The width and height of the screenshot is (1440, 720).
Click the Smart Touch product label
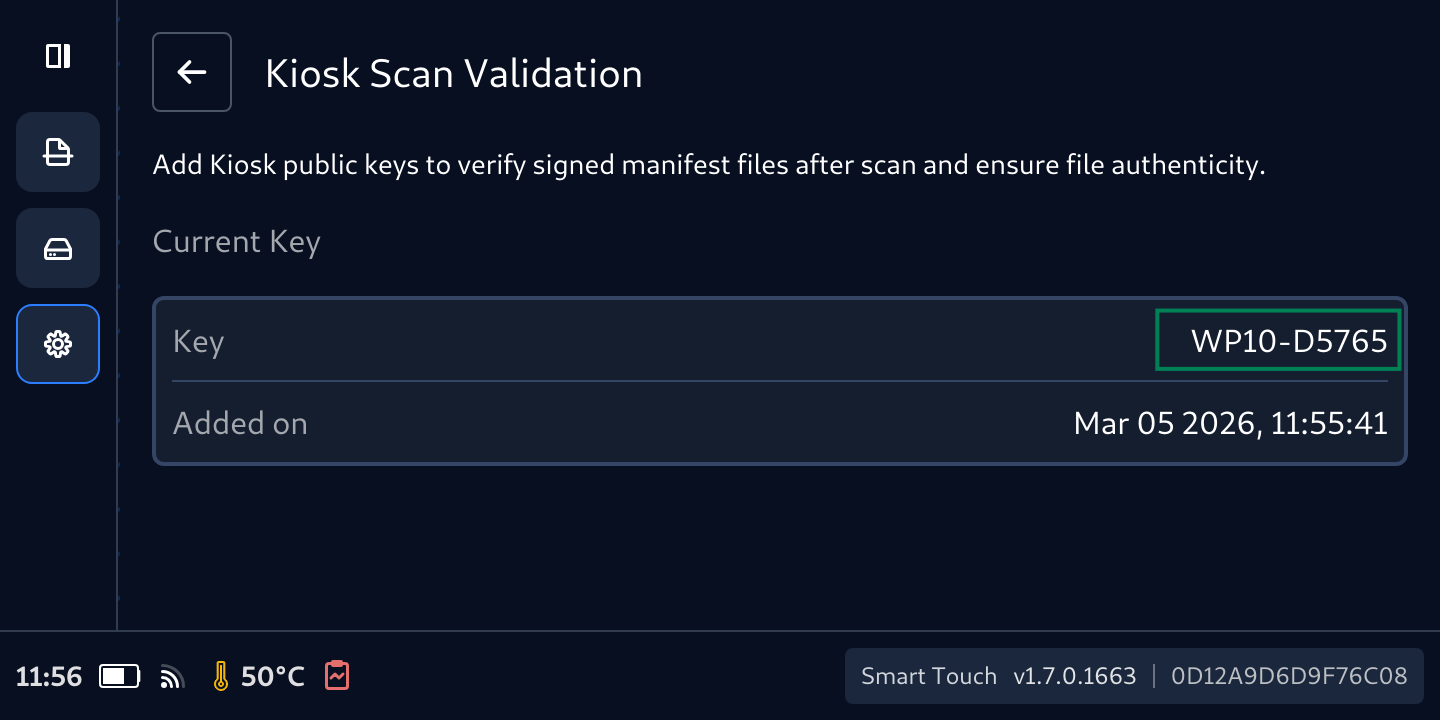pyautogui.click(x=929, y=676)
